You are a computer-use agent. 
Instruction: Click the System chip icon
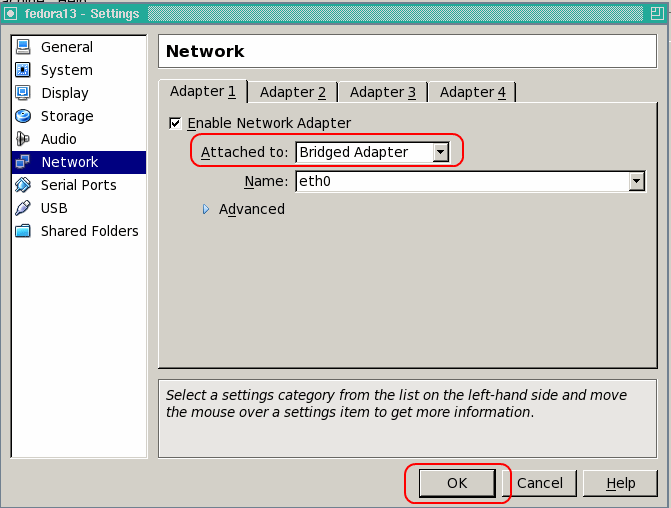(22, 70)
